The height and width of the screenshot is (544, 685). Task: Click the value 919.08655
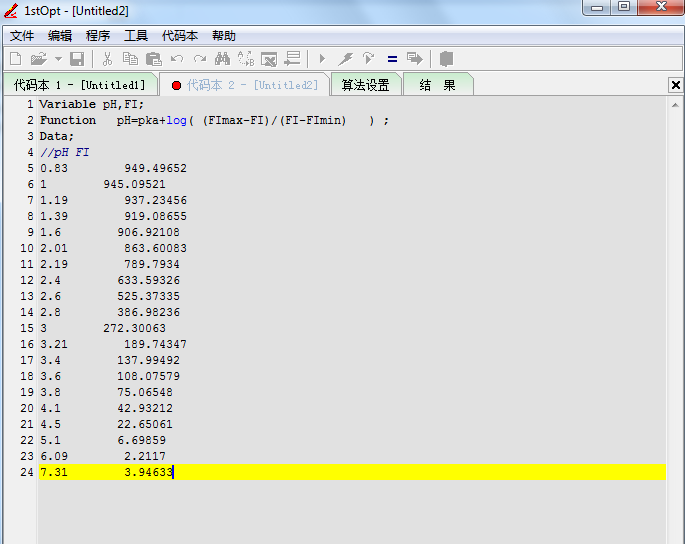coord(156,216)
